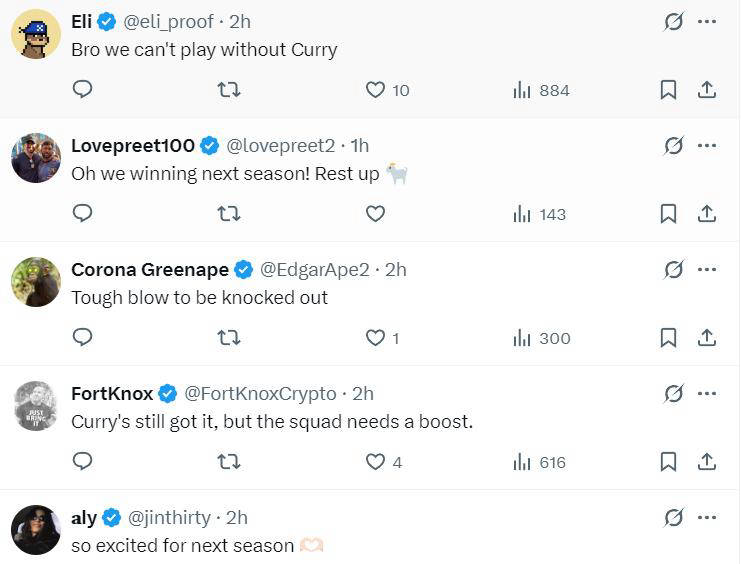Open Grok explain icon on Lovepreet100's tweet

pyautogui.click(x=674, y=145)
